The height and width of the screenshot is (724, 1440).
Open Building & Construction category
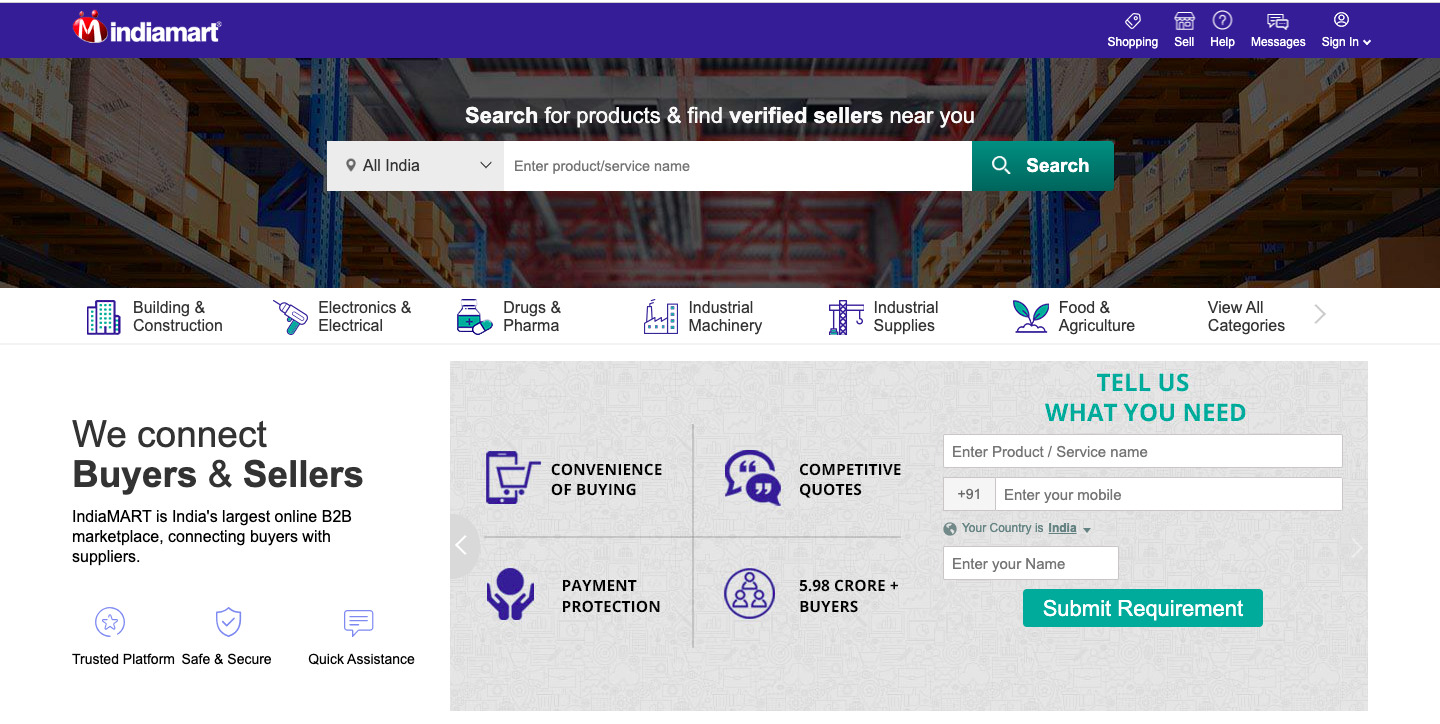click(155, 317)
